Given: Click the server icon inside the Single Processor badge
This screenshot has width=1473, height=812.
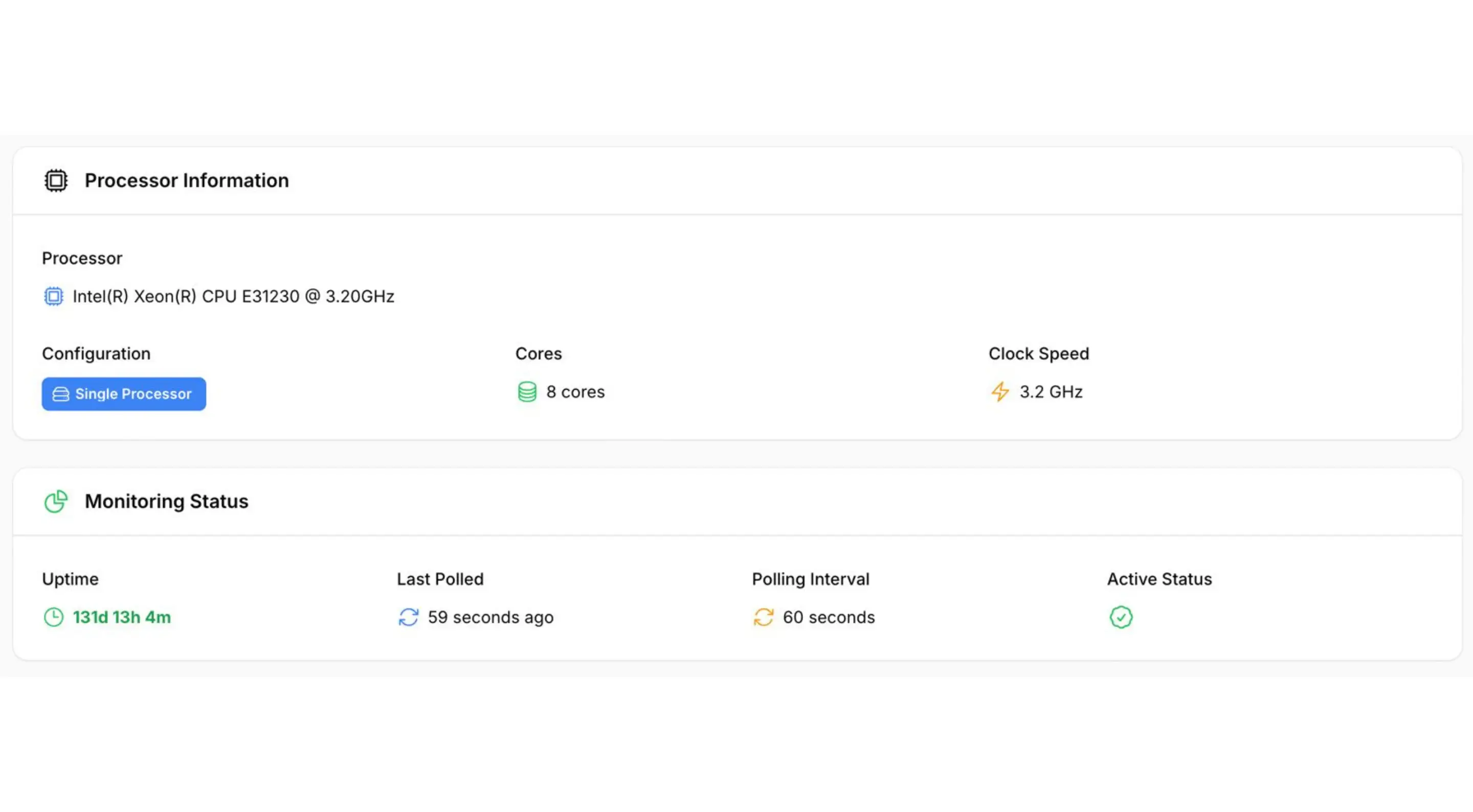Looking at the screenshot, I should pyautogui.click(x=61, y=393).
